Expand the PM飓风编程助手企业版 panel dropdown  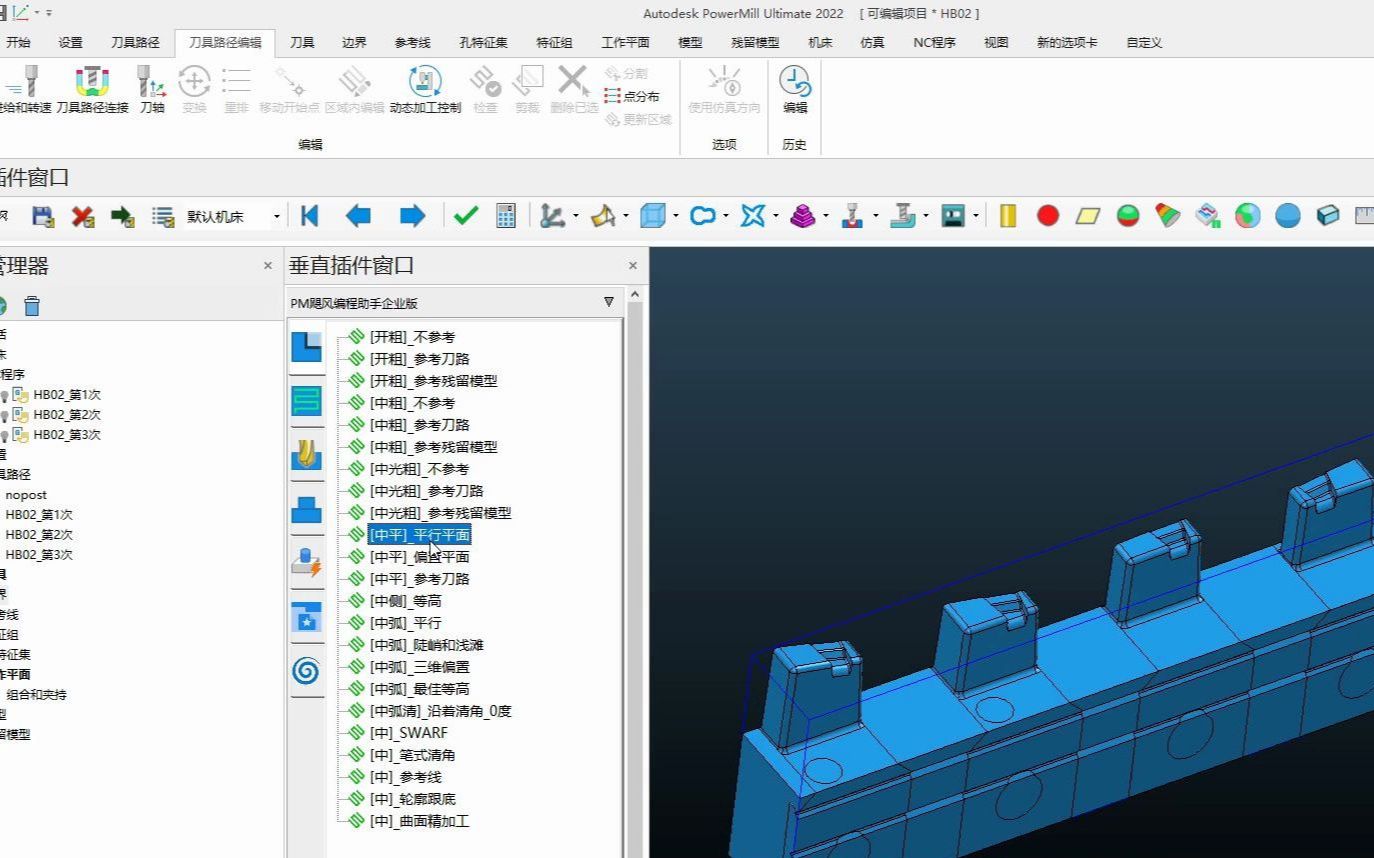[x=608, y=302]
